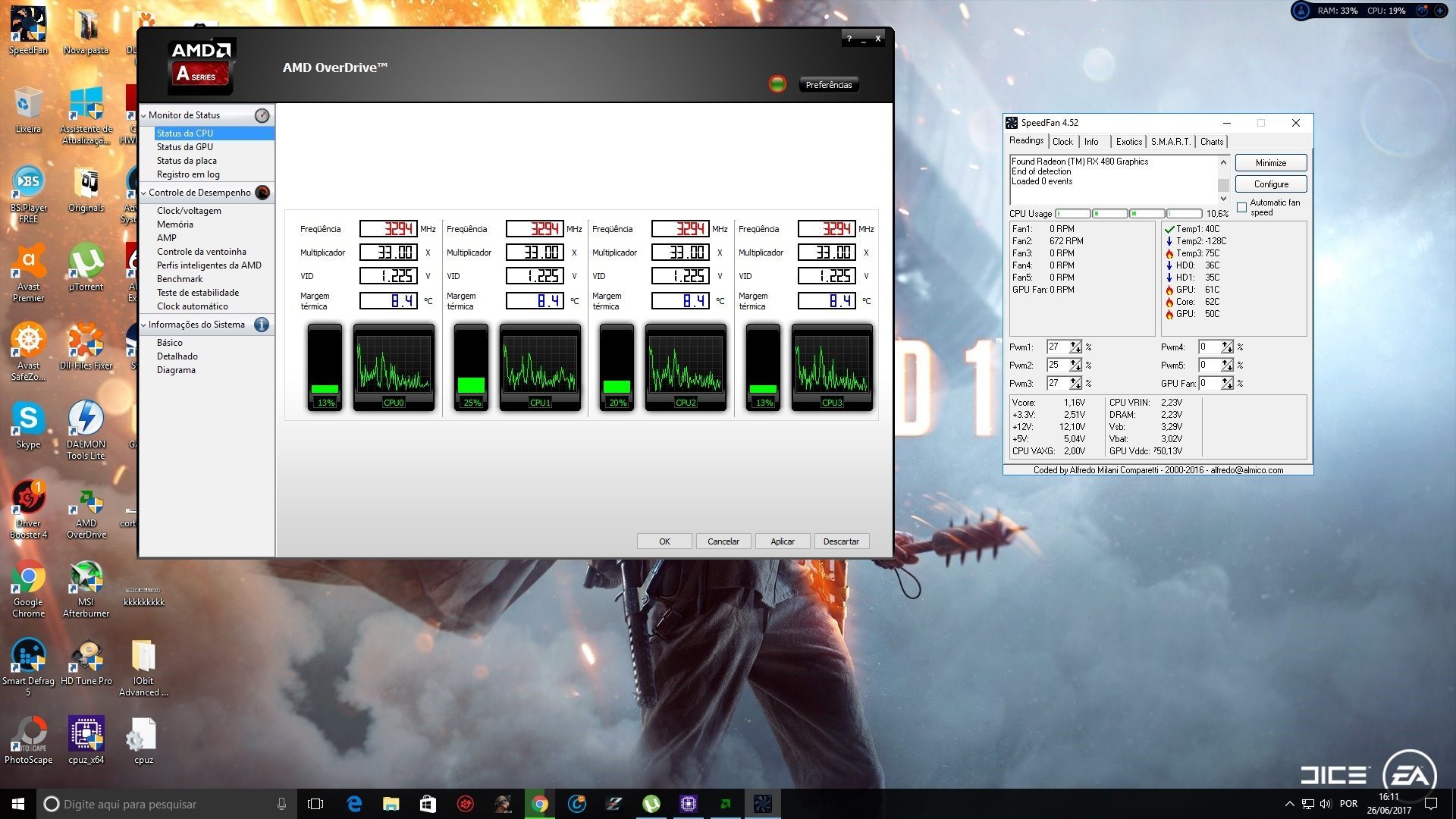Switch to SpeedFan Clock tab
This screenshot has width=1456, height=819.
(1062, 142)
